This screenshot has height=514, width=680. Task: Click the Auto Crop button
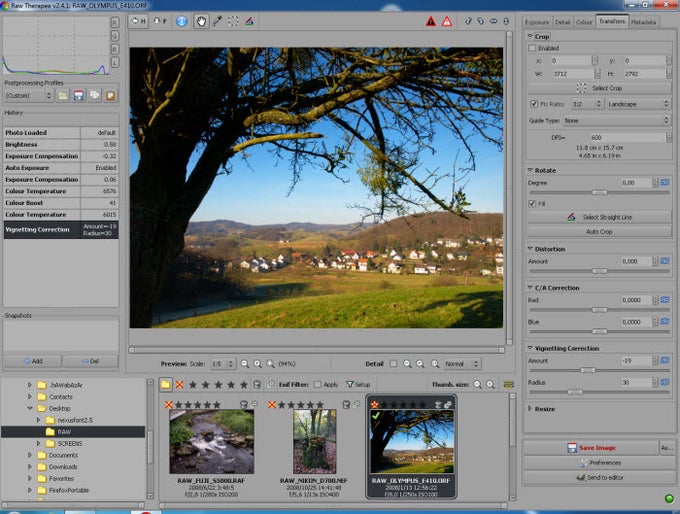point(598,231)
